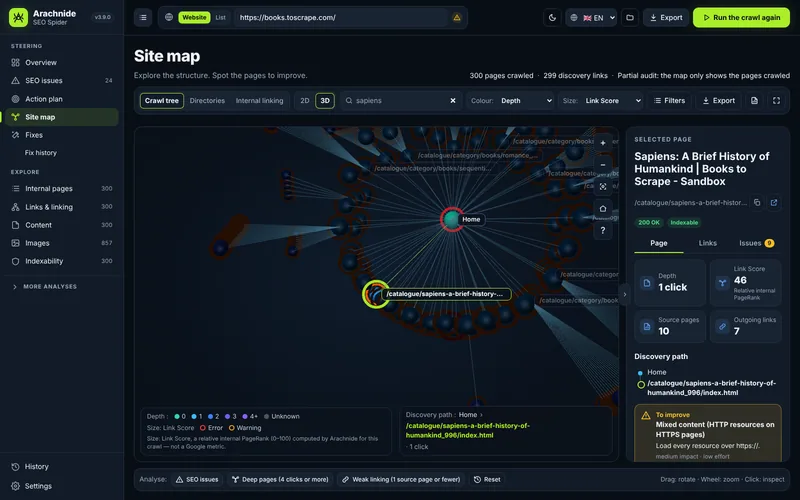This screenshot has height=500, width=800.
Task: Copy the selected page URL
Action: [x=757, y=203]
